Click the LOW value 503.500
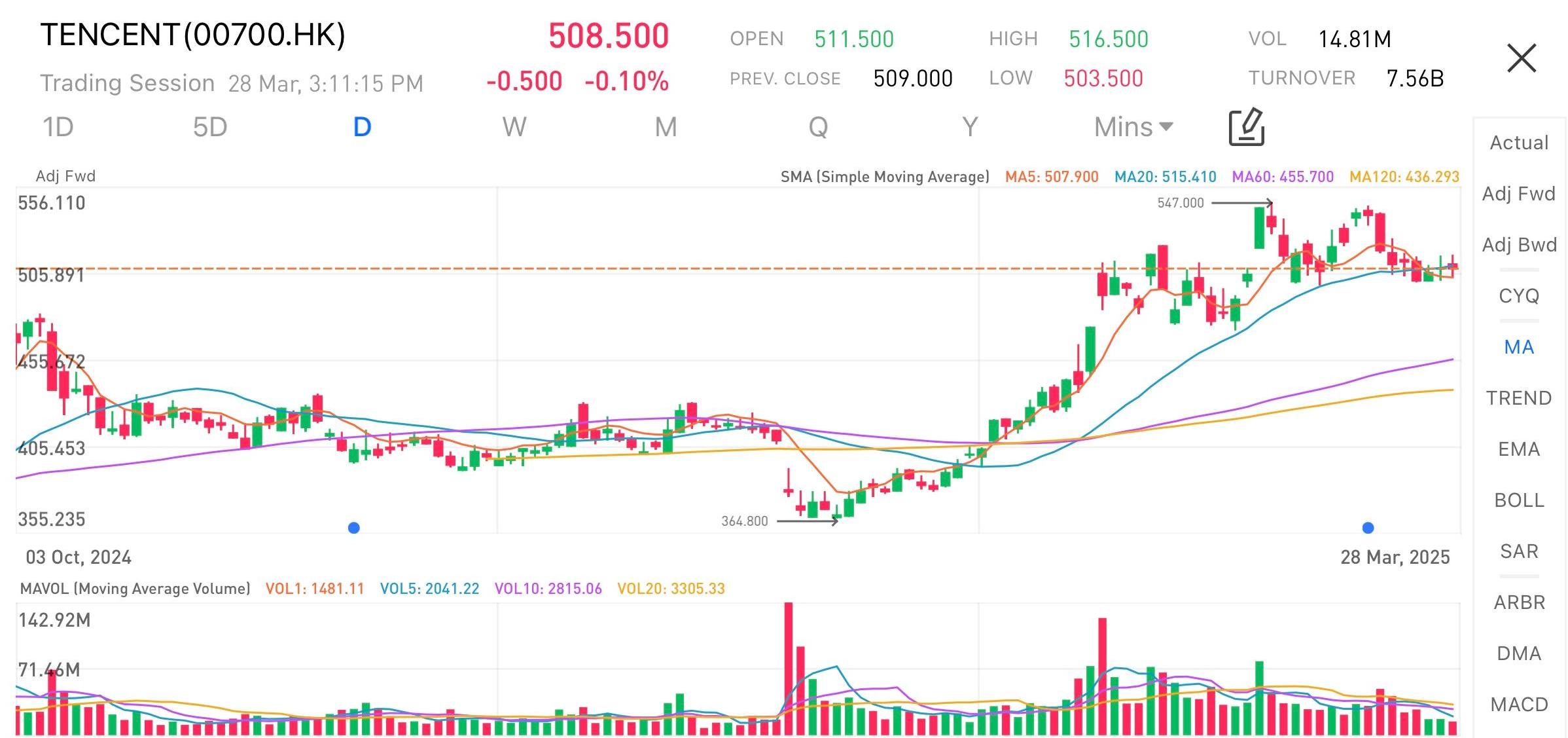1568x738 pixels. [x=1103, y=79]
